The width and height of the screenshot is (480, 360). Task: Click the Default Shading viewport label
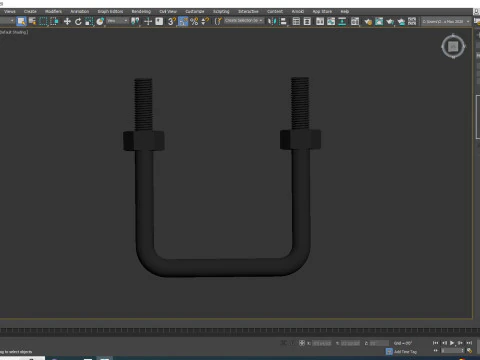tap(14, 32)
